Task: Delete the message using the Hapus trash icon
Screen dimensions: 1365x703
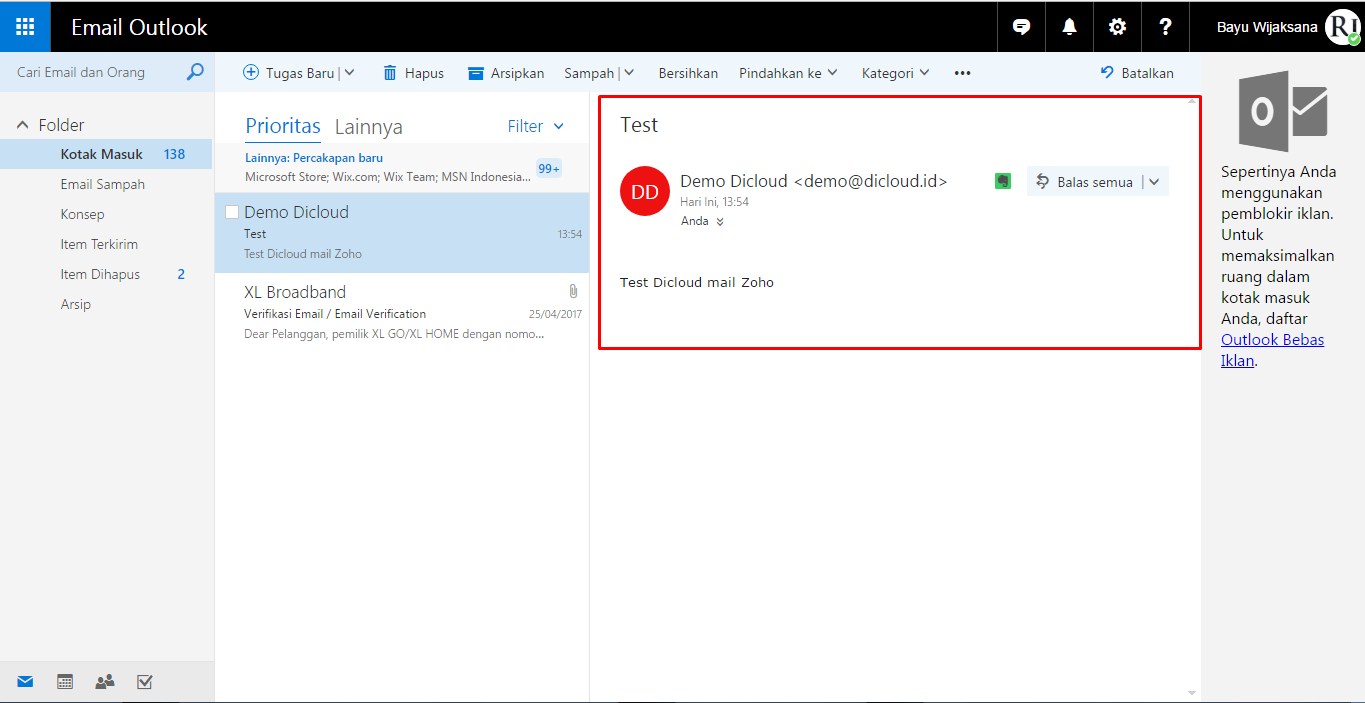Action: click(x=412, y=72)
